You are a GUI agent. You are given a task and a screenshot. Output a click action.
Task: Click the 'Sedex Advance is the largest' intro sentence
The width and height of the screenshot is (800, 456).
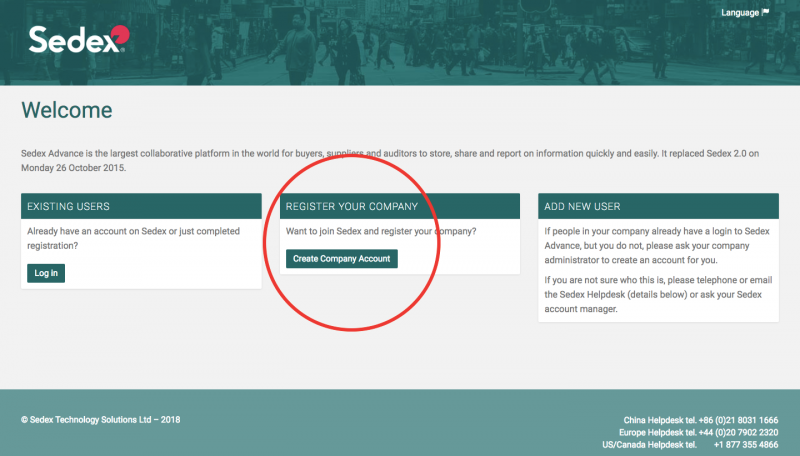[300, 154]
